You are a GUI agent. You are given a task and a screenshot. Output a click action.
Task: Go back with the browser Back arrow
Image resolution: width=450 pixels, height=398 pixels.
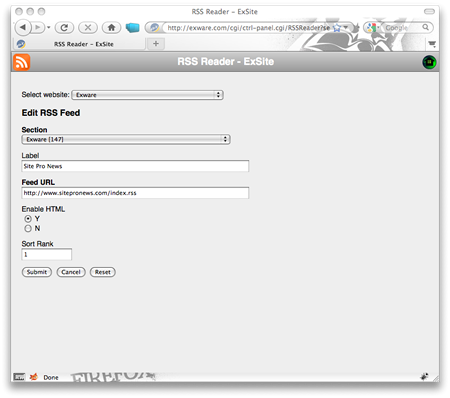click(x=23, y=27)
